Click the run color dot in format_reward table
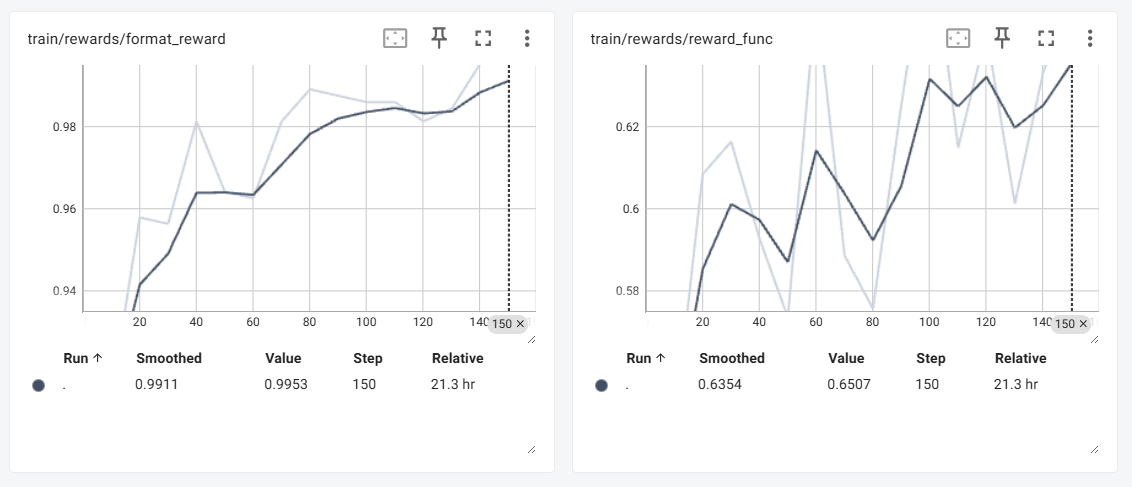Screen dimensions: 1132x487 [39, 385]
